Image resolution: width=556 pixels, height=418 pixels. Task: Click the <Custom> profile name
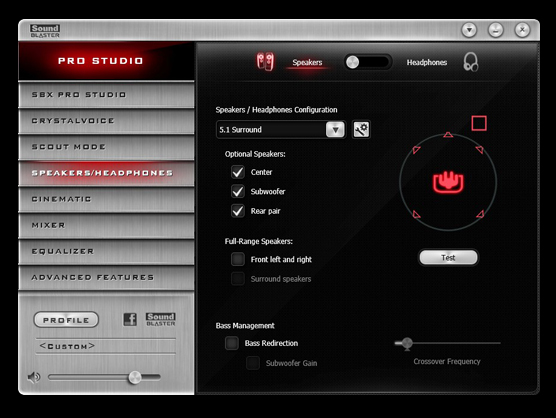coord(67,346)
